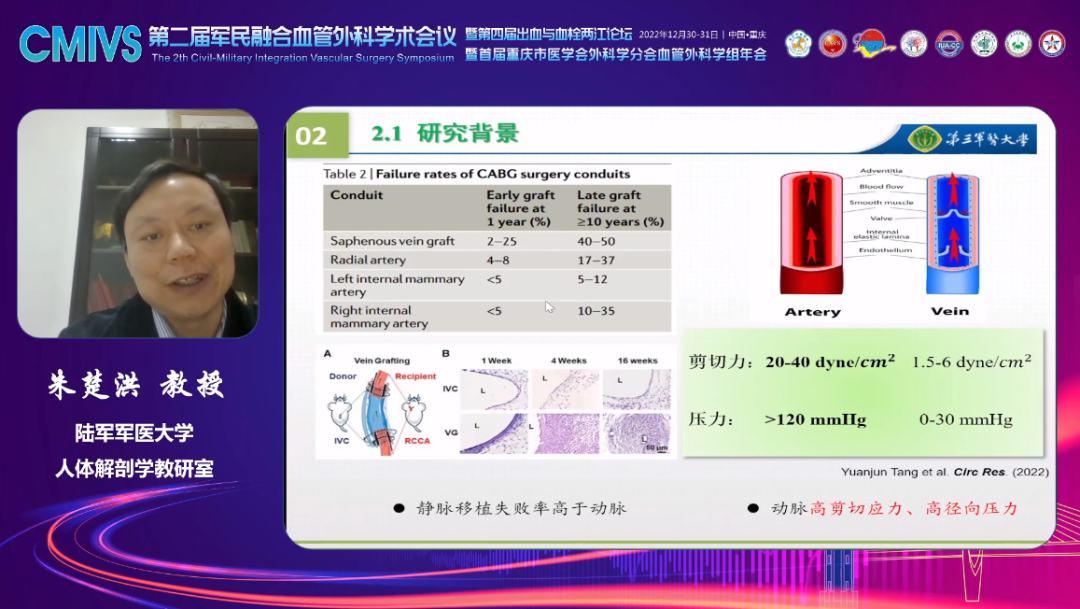1080x609 pixels.
Task: Click the slide title 2.1 研究背景
Action: (x=445, y=133)
